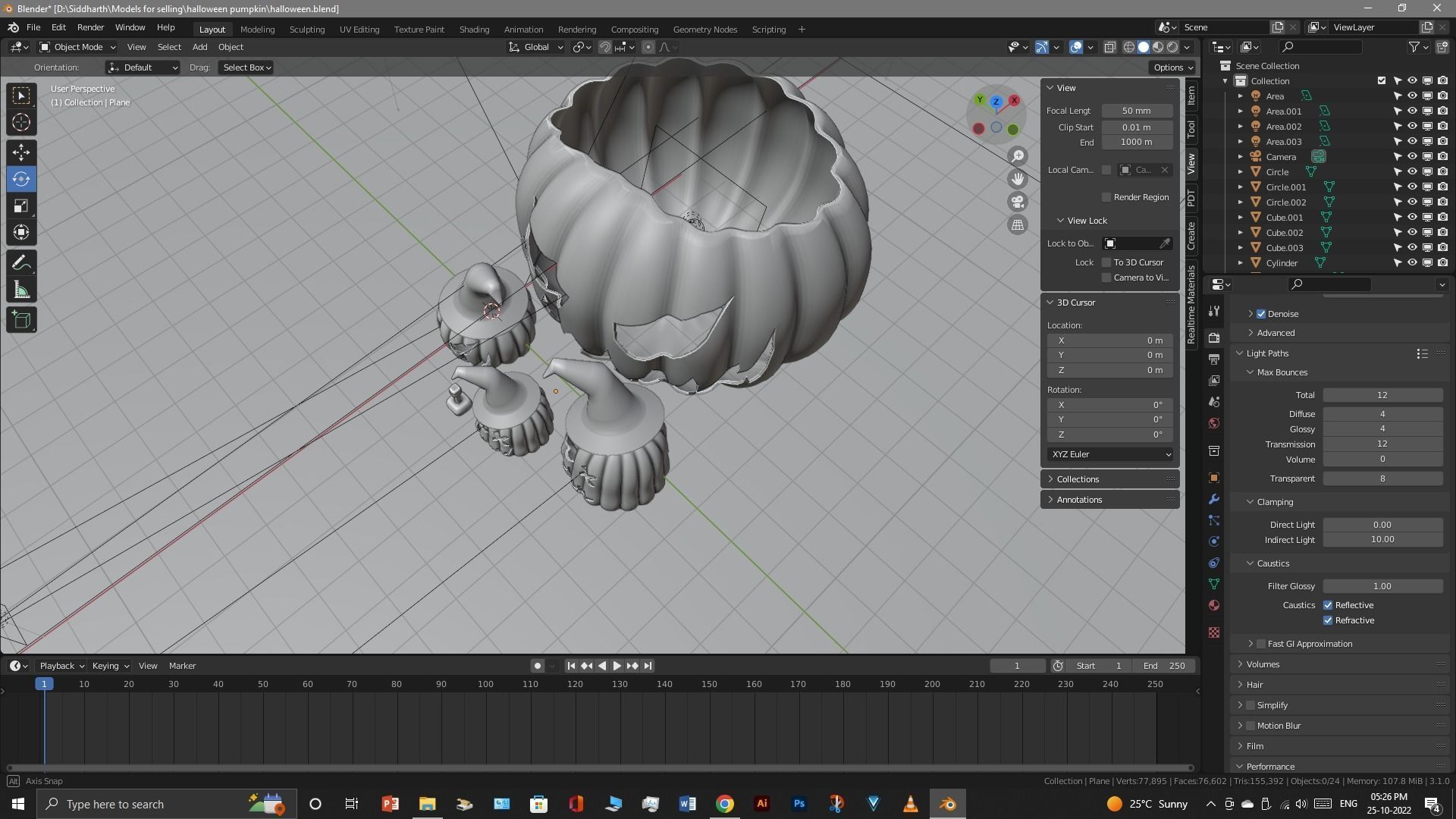Enable Lock Camera to View checkbox

click(1106, 278)
